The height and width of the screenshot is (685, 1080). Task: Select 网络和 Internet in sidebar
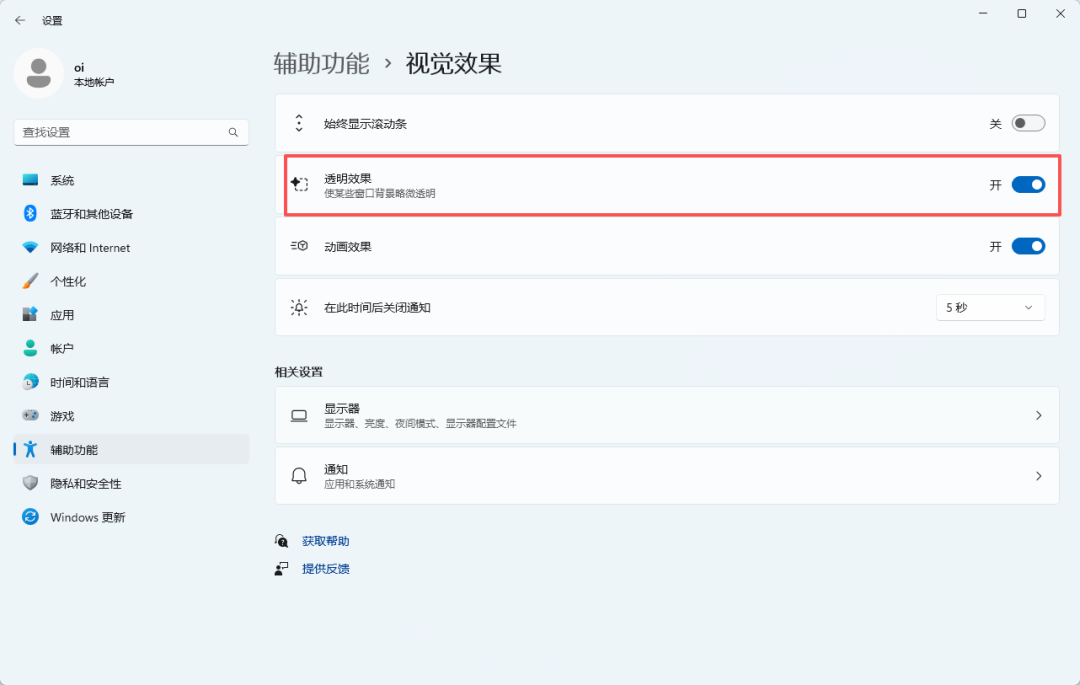131,247
